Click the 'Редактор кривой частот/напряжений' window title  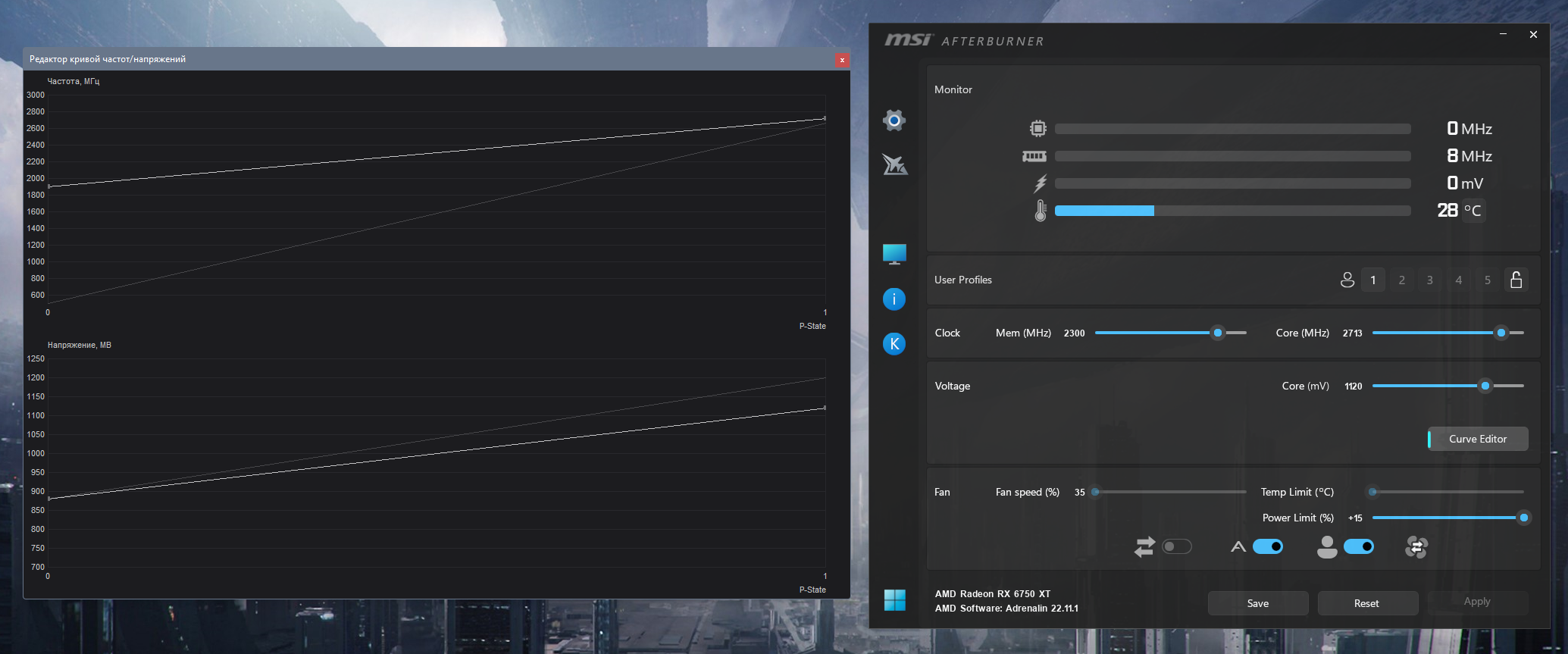[108, 59]
